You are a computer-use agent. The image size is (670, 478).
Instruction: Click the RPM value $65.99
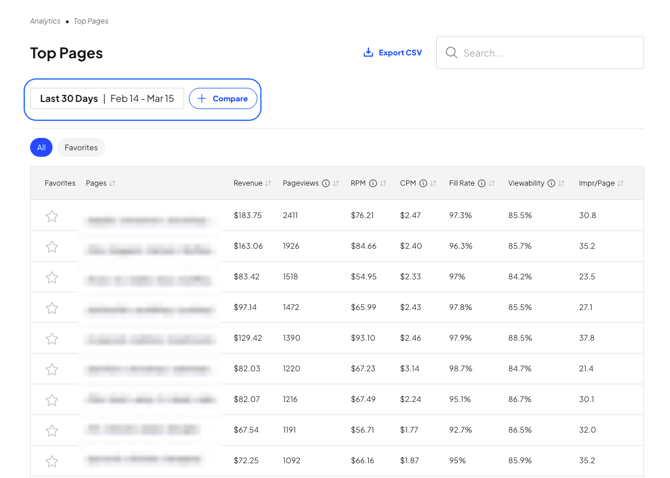(364, 307)
